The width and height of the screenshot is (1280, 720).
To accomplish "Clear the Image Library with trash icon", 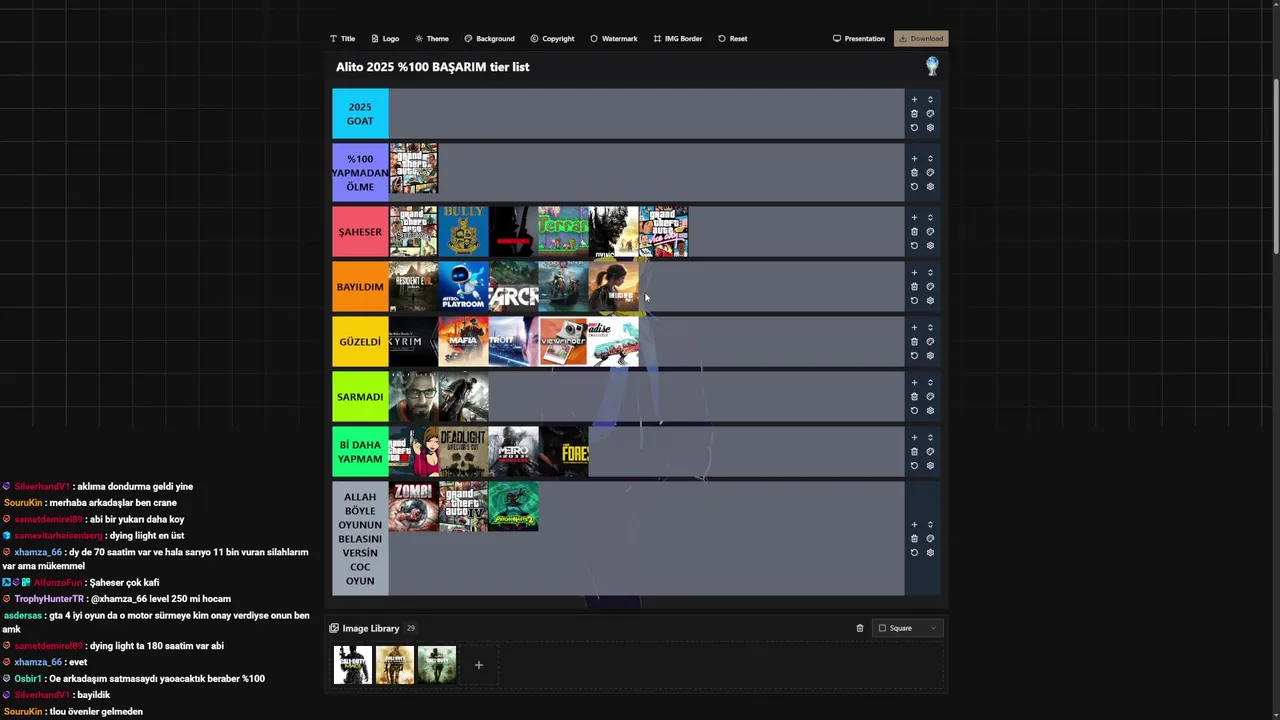I will click(x=859, y=628).
